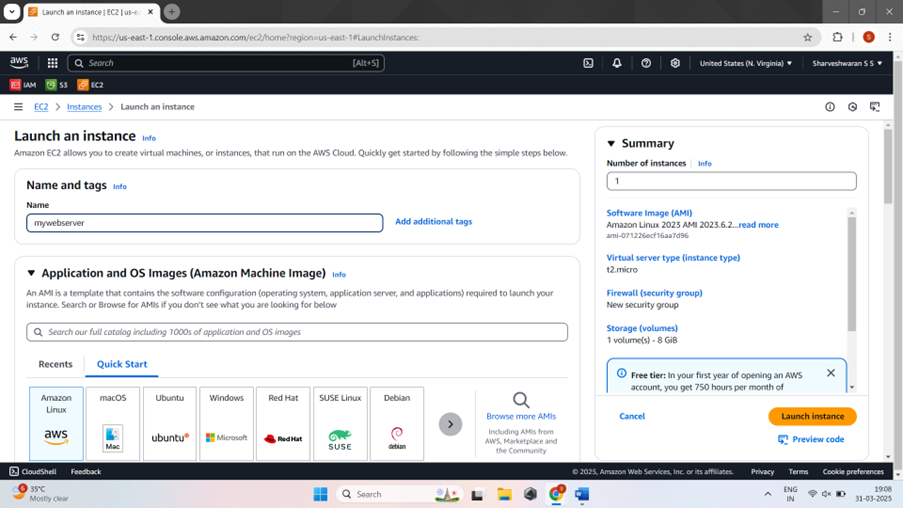The height and width of the screenshot is (508, 903).
Task: Open the EC2 favorite shortcut
Action: tap(90, 85)
